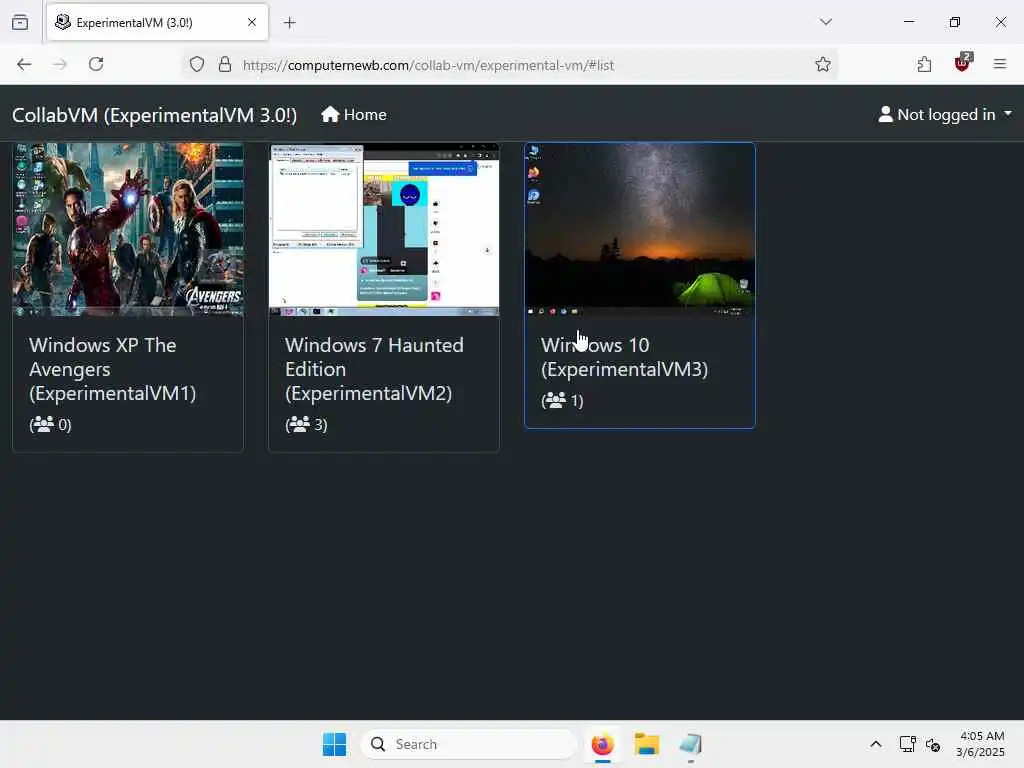View site security padlock information
This screenshot has height=768, width=1024.
tap(225, 65)
